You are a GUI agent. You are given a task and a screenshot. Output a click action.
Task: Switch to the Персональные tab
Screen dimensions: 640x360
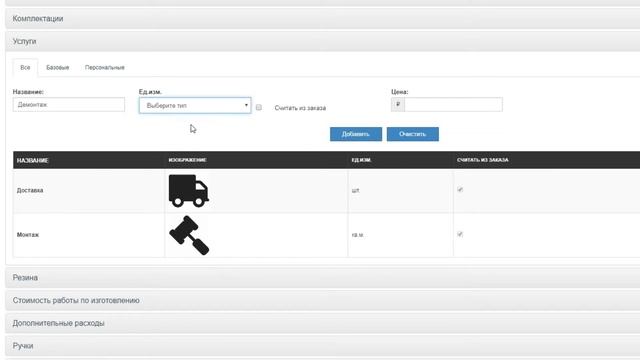pyautogui.click(x=105, y=67)
